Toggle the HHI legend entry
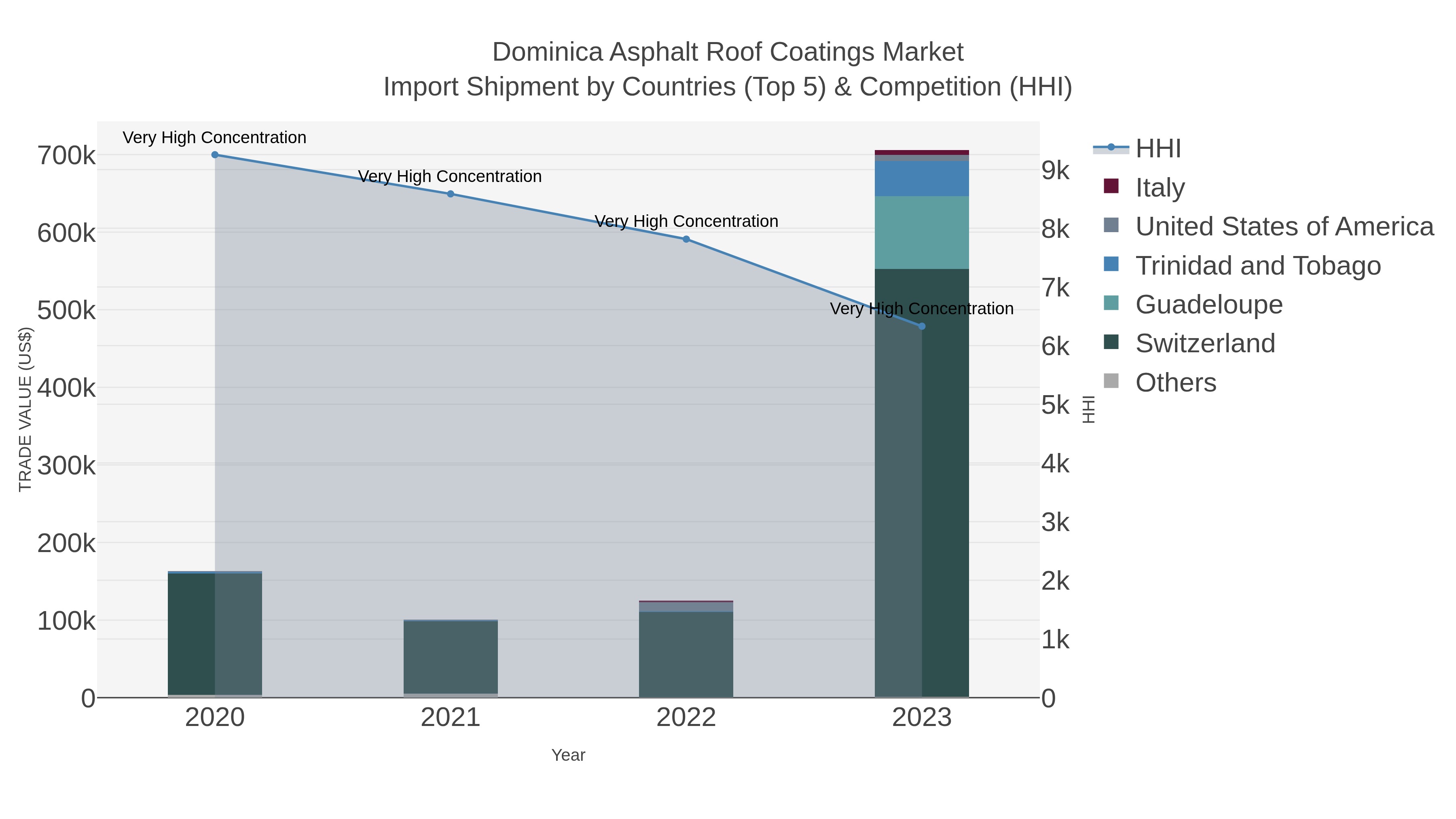 [1137, 148]
